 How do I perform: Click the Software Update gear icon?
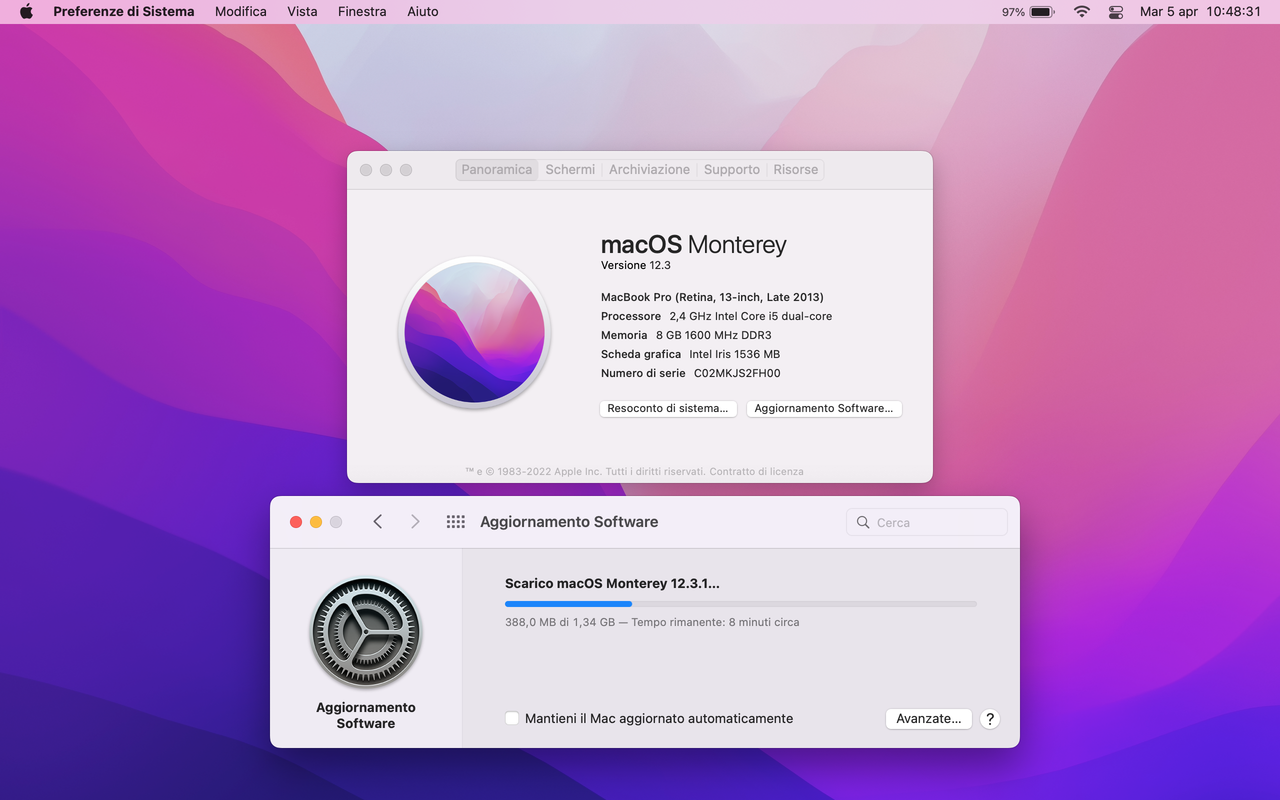(x=366, y=632)
